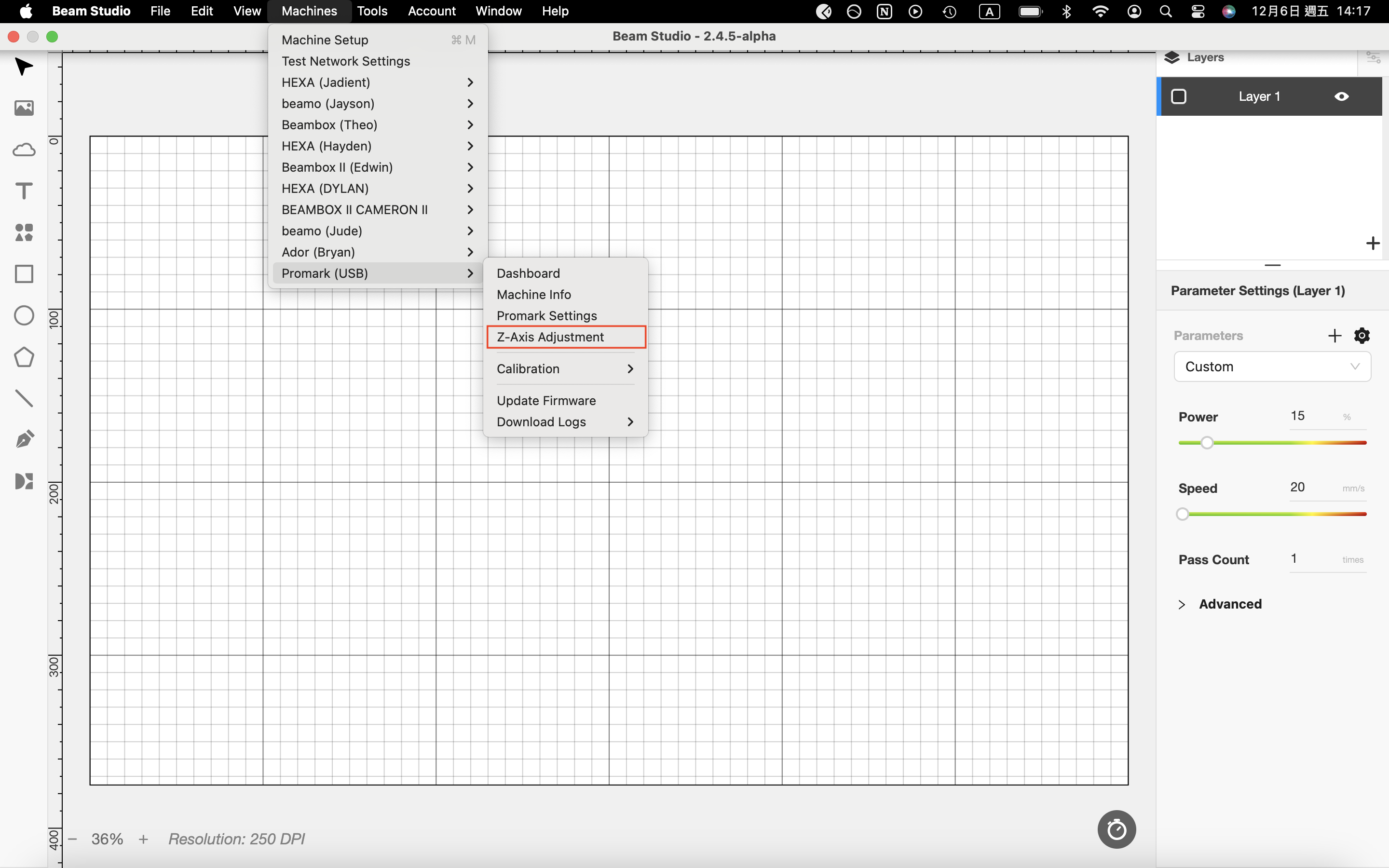Screen dimensions: 1389x868
Task: Choose Z-Axis Adjustment for Promark
Action: click(x=565, y=337)
